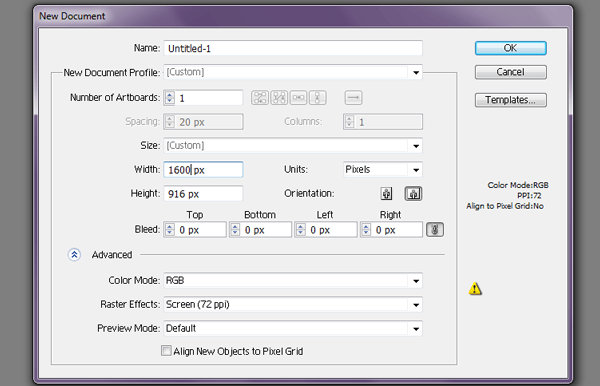Click the Color Mode:RGB summary text
600x386 pixels.
click(518, 185)
